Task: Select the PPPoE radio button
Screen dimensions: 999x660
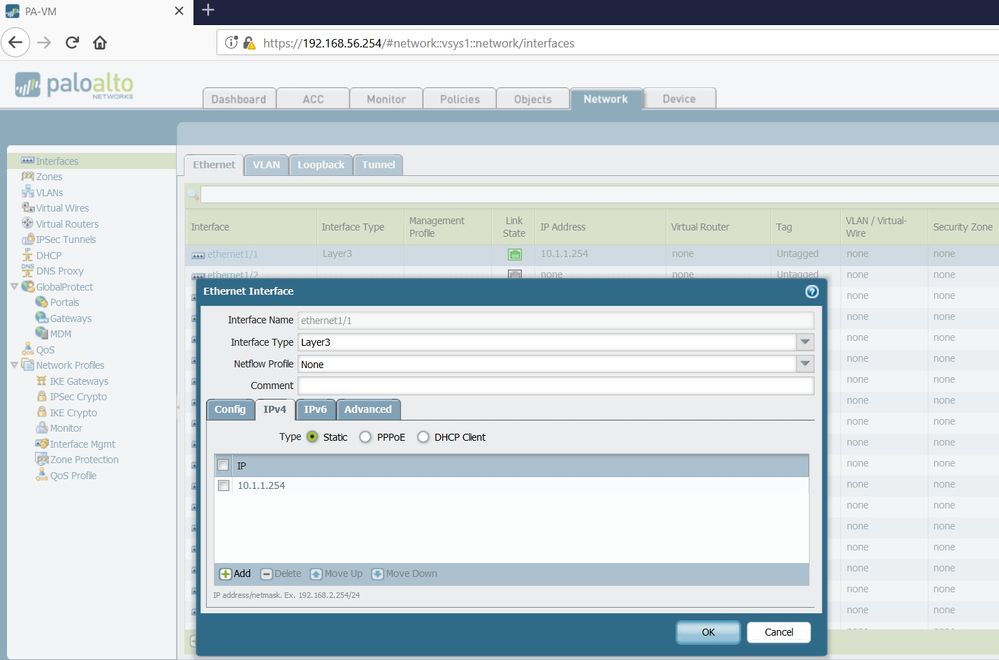Action: click(365, 437)
